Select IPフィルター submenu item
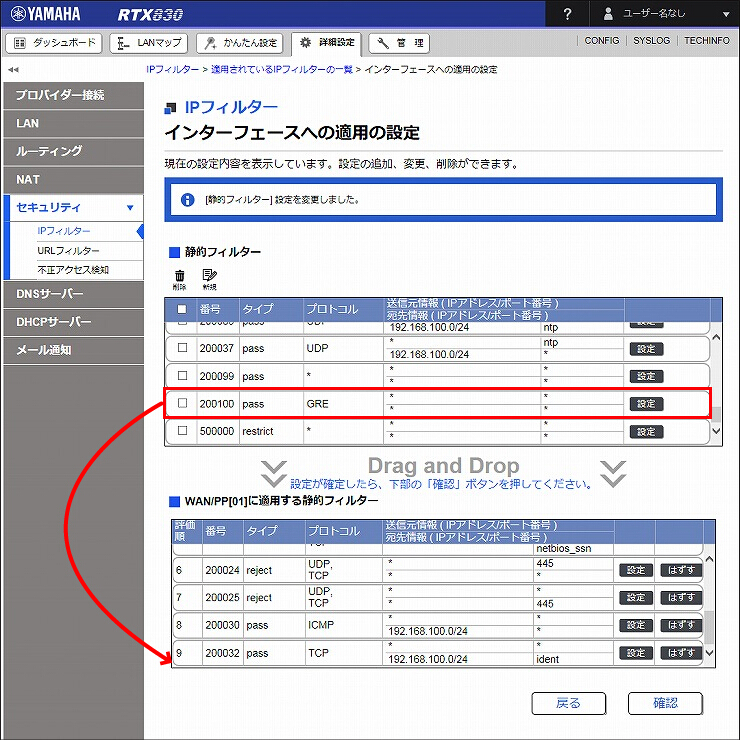Screen dimensions: 740x740 [x=64, y=231]
